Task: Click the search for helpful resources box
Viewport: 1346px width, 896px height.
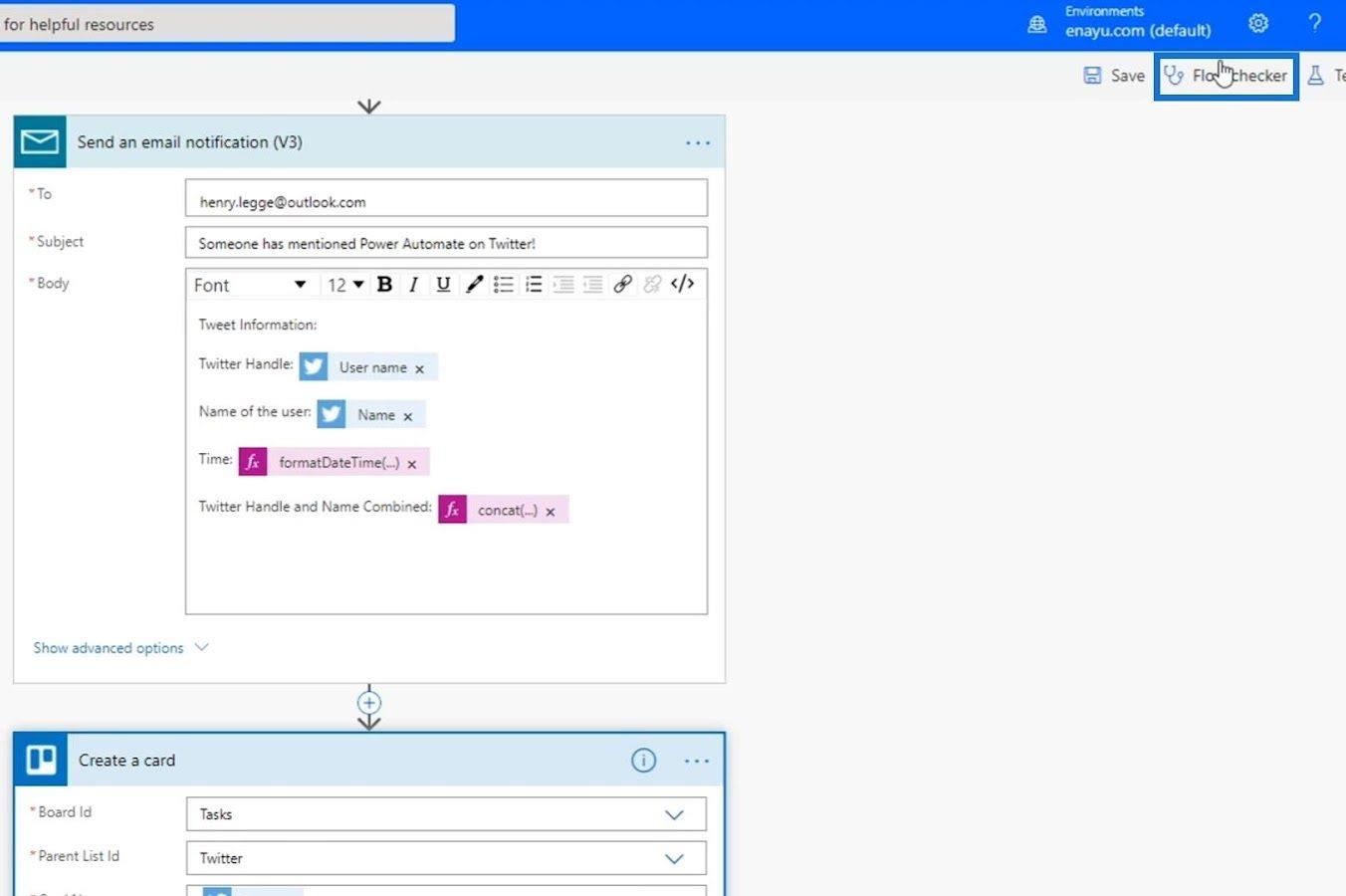Action: 227,24
